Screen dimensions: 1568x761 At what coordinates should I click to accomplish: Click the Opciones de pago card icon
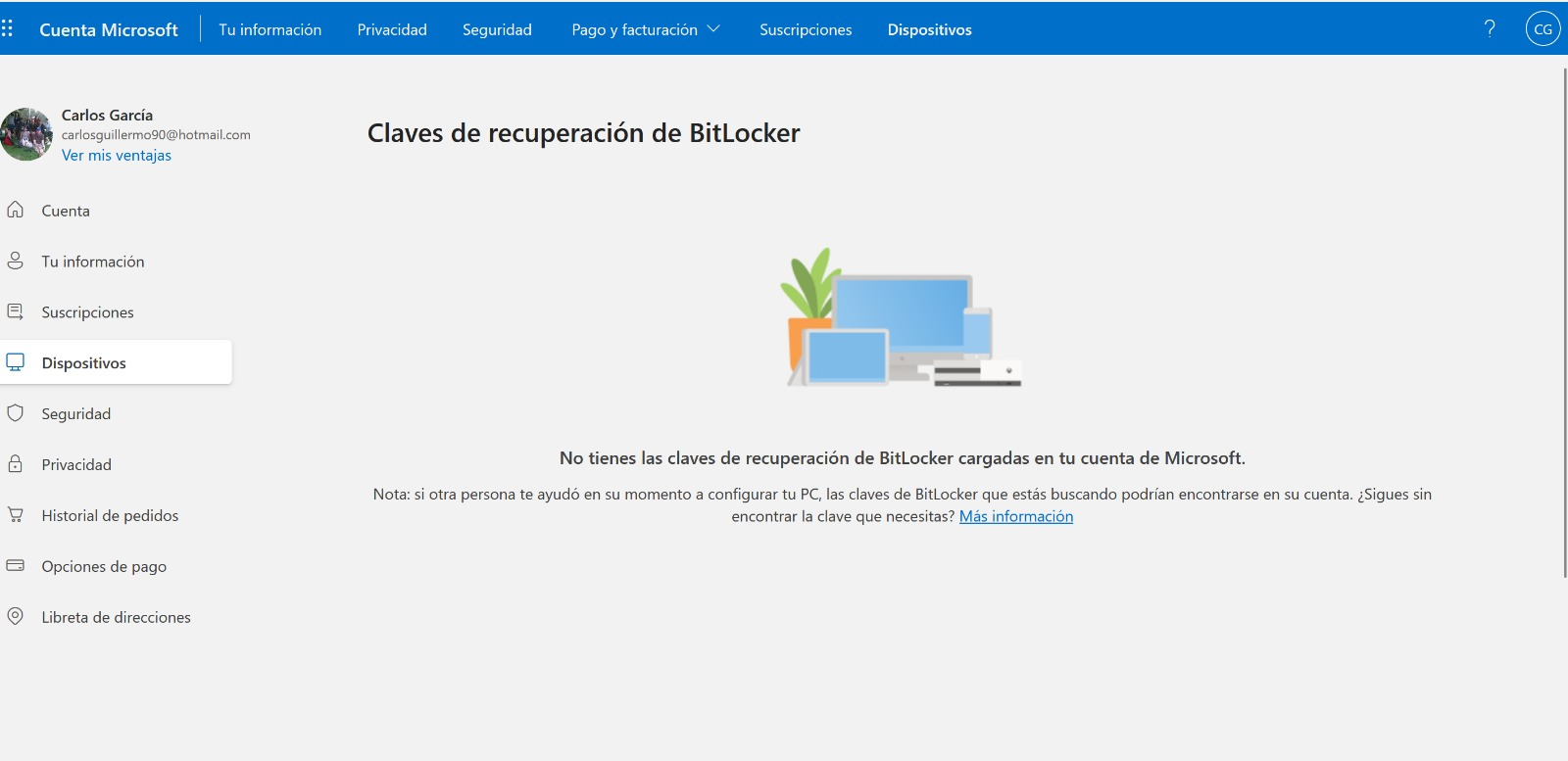15,565
